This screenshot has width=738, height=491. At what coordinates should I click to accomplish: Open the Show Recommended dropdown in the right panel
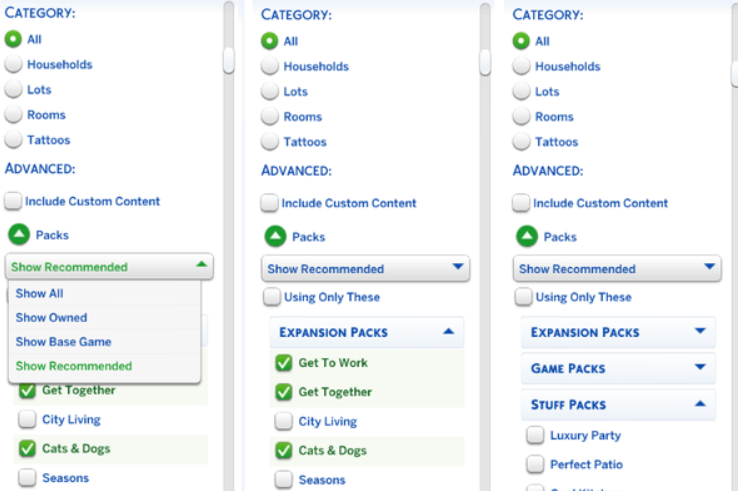[617, 268]
